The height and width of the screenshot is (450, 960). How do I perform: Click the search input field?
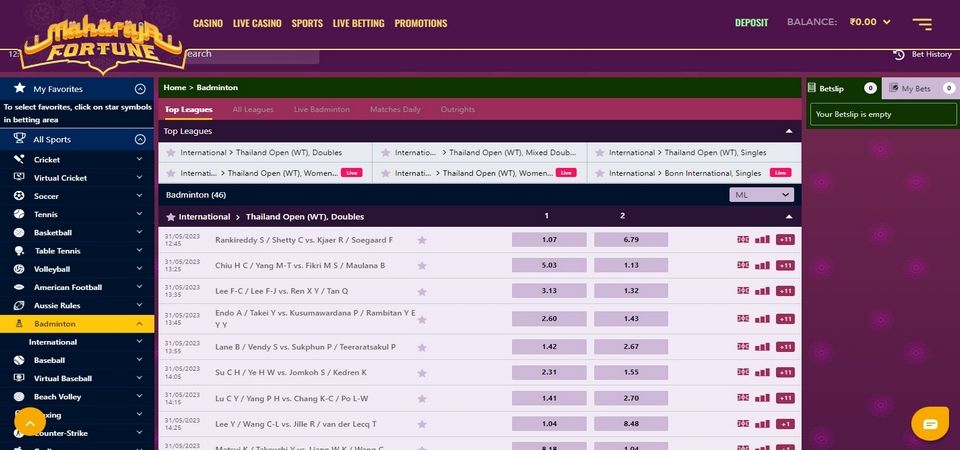pyautogui.click(x=252, y=54)
